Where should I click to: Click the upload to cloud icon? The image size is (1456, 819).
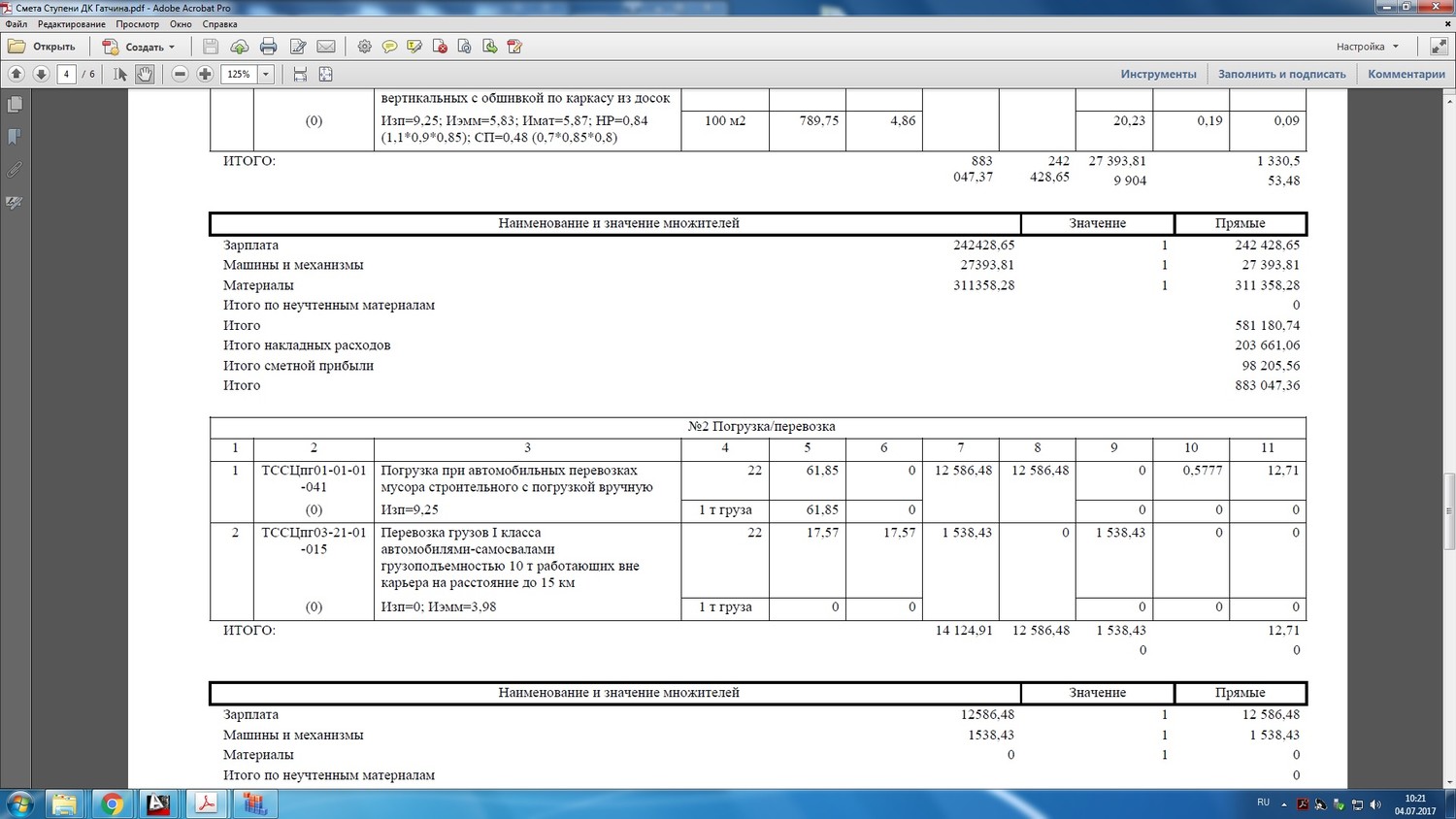240,47
